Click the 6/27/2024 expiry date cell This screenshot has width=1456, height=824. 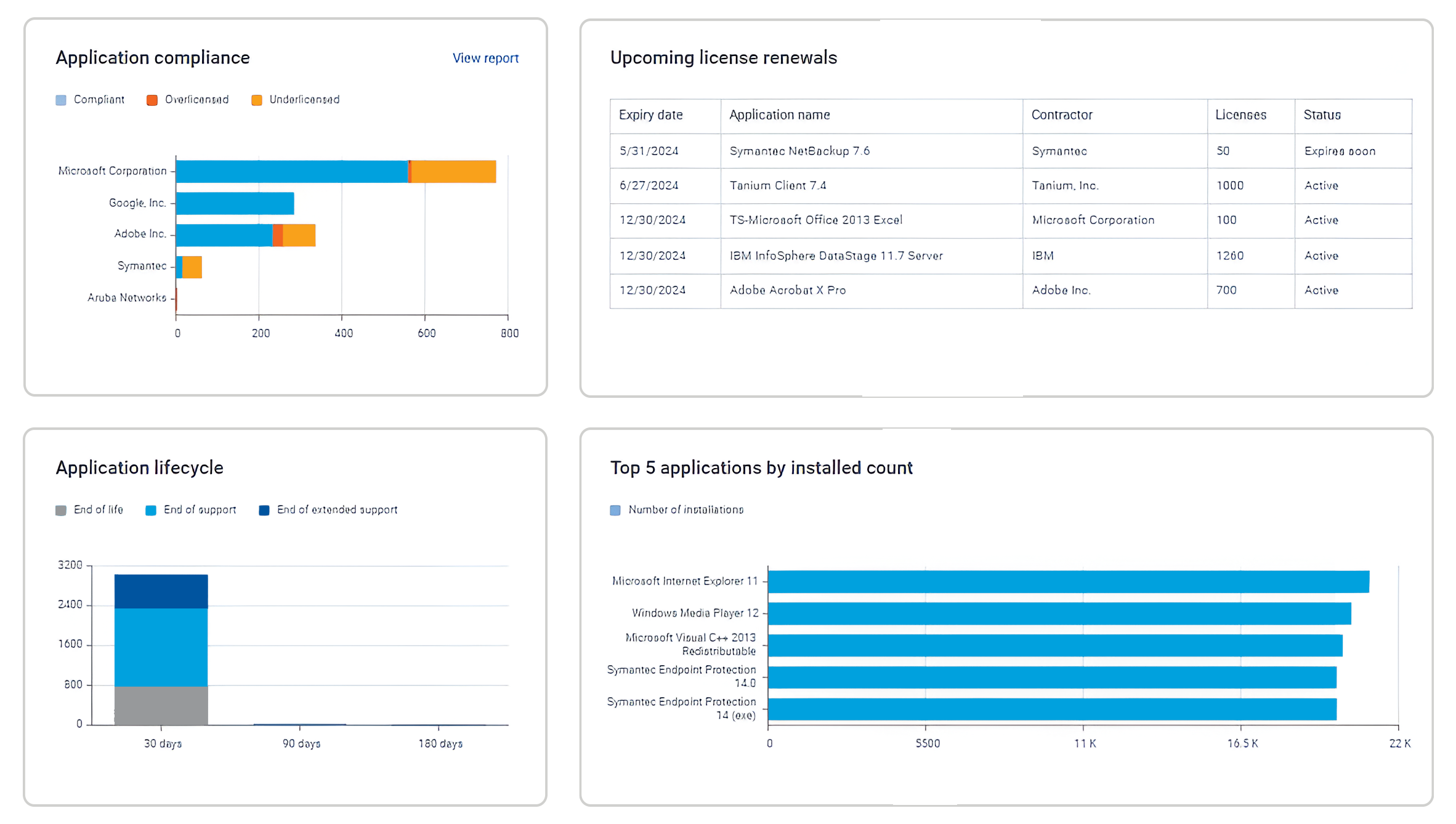point(665,186)
